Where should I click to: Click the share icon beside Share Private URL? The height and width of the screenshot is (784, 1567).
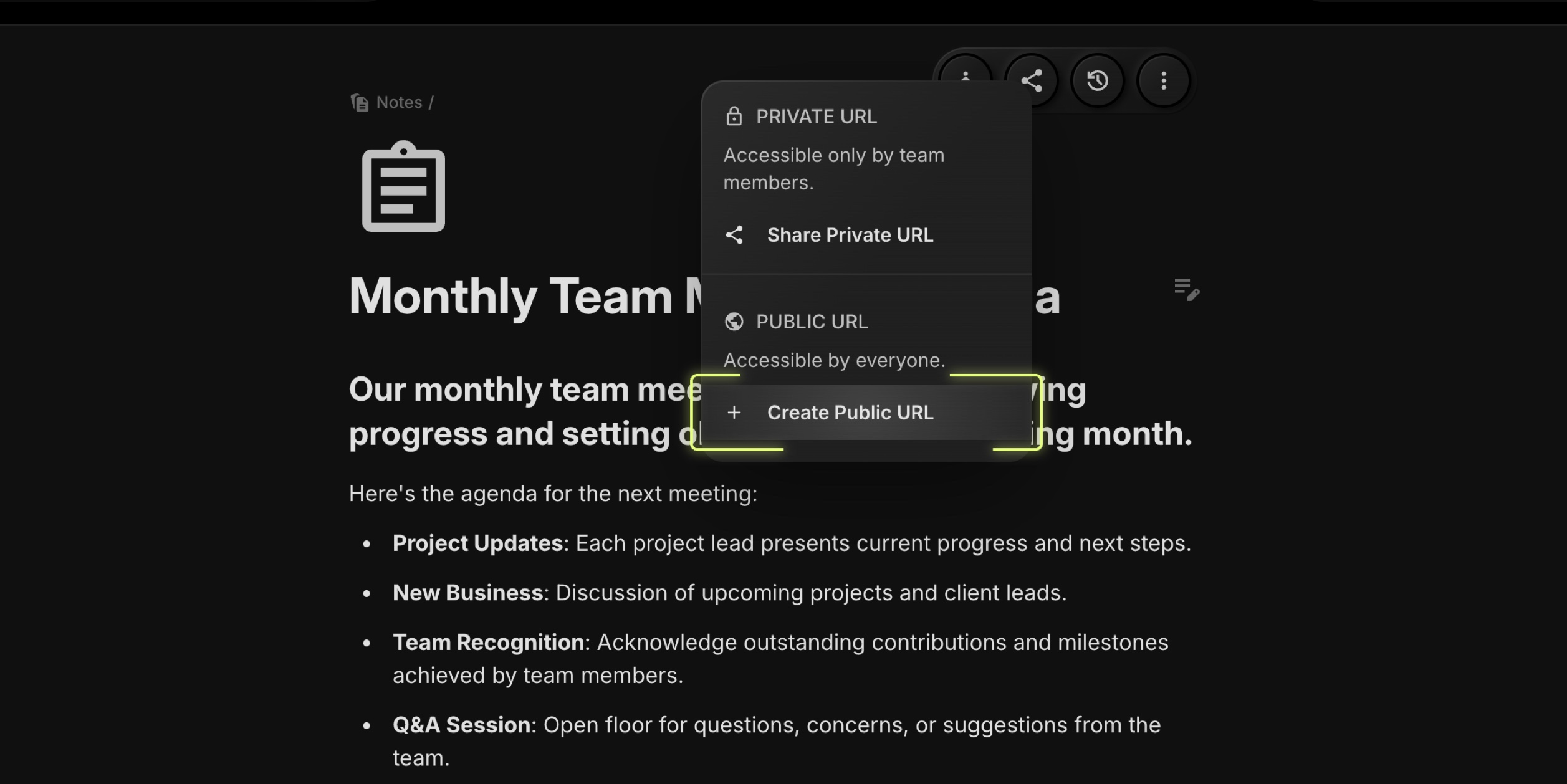(734, 235)
